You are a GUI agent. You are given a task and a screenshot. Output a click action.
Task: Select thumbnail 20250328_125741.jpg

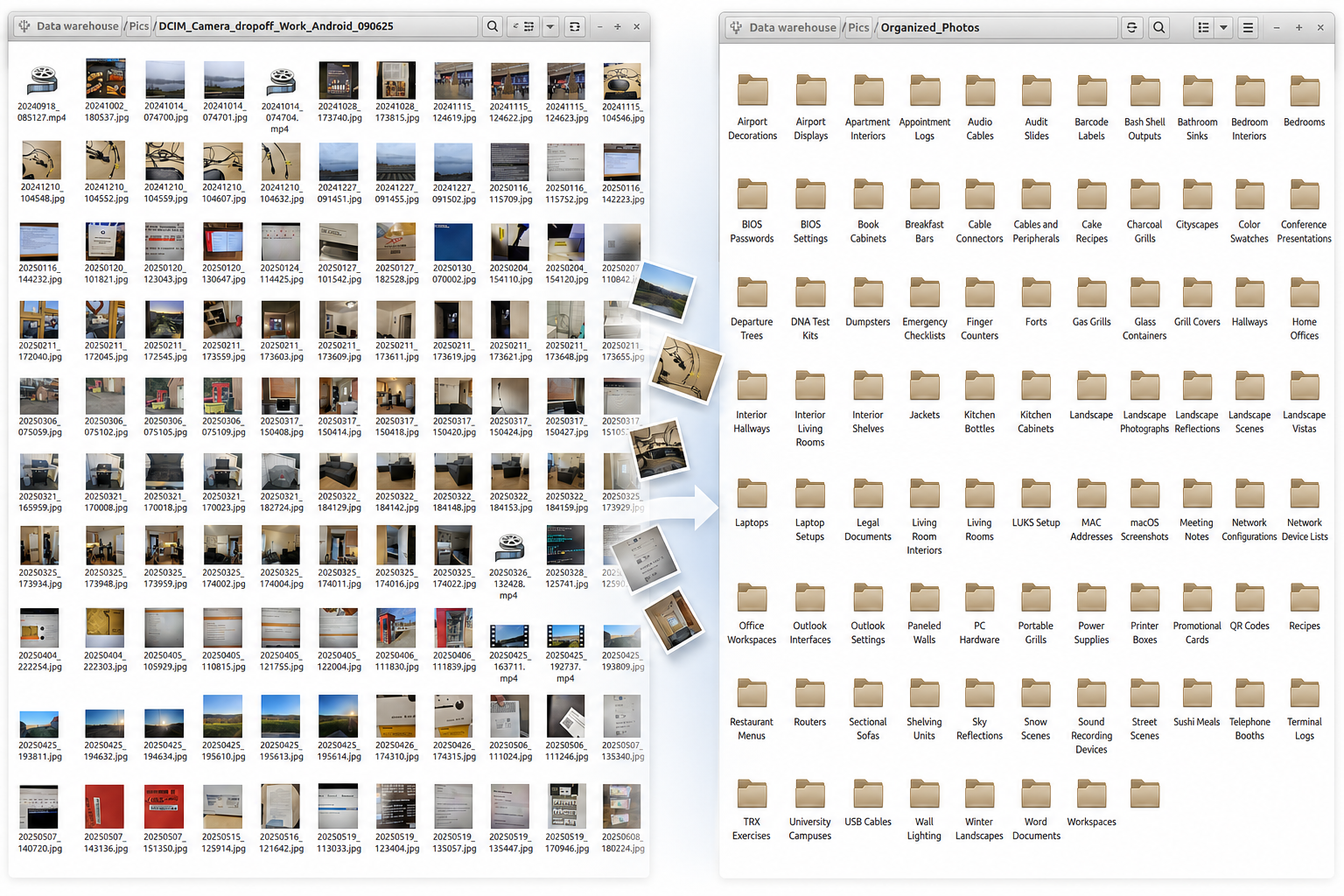pos(565,545)
